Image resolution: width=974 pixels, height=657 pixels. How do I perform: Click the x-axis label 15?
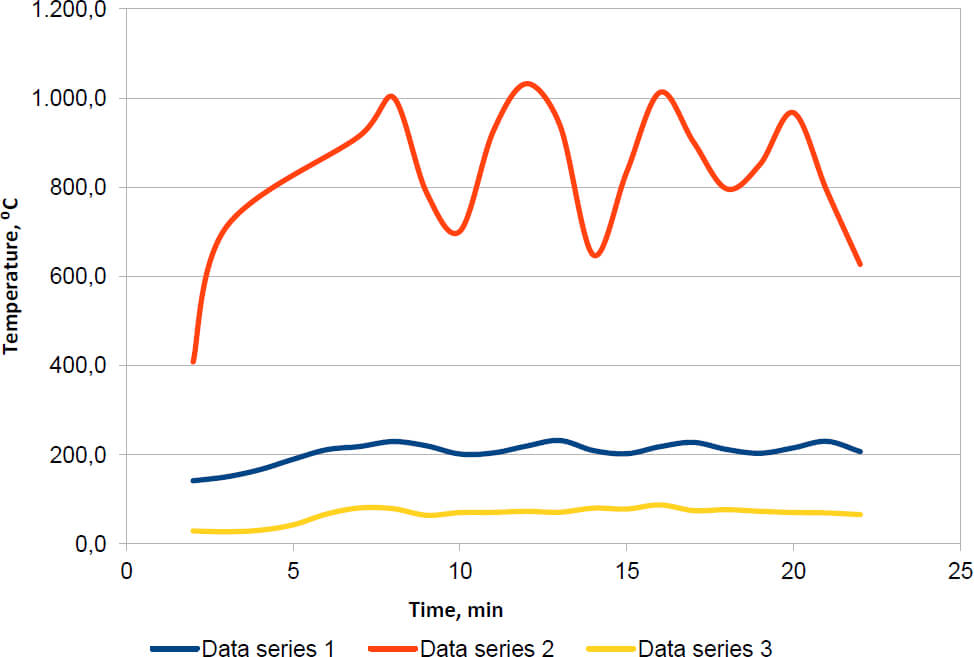pyautogui.click(x=626, y=571)
